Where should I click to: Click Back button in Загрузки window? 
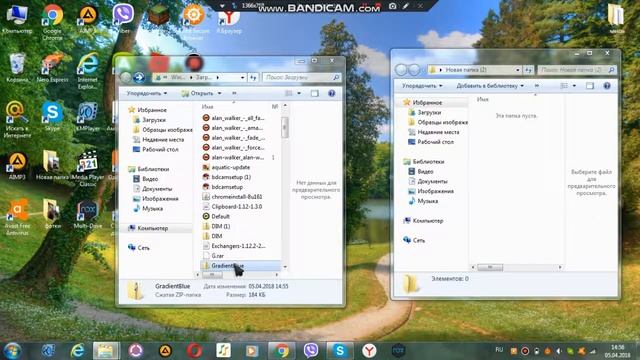tap(126, 77)
